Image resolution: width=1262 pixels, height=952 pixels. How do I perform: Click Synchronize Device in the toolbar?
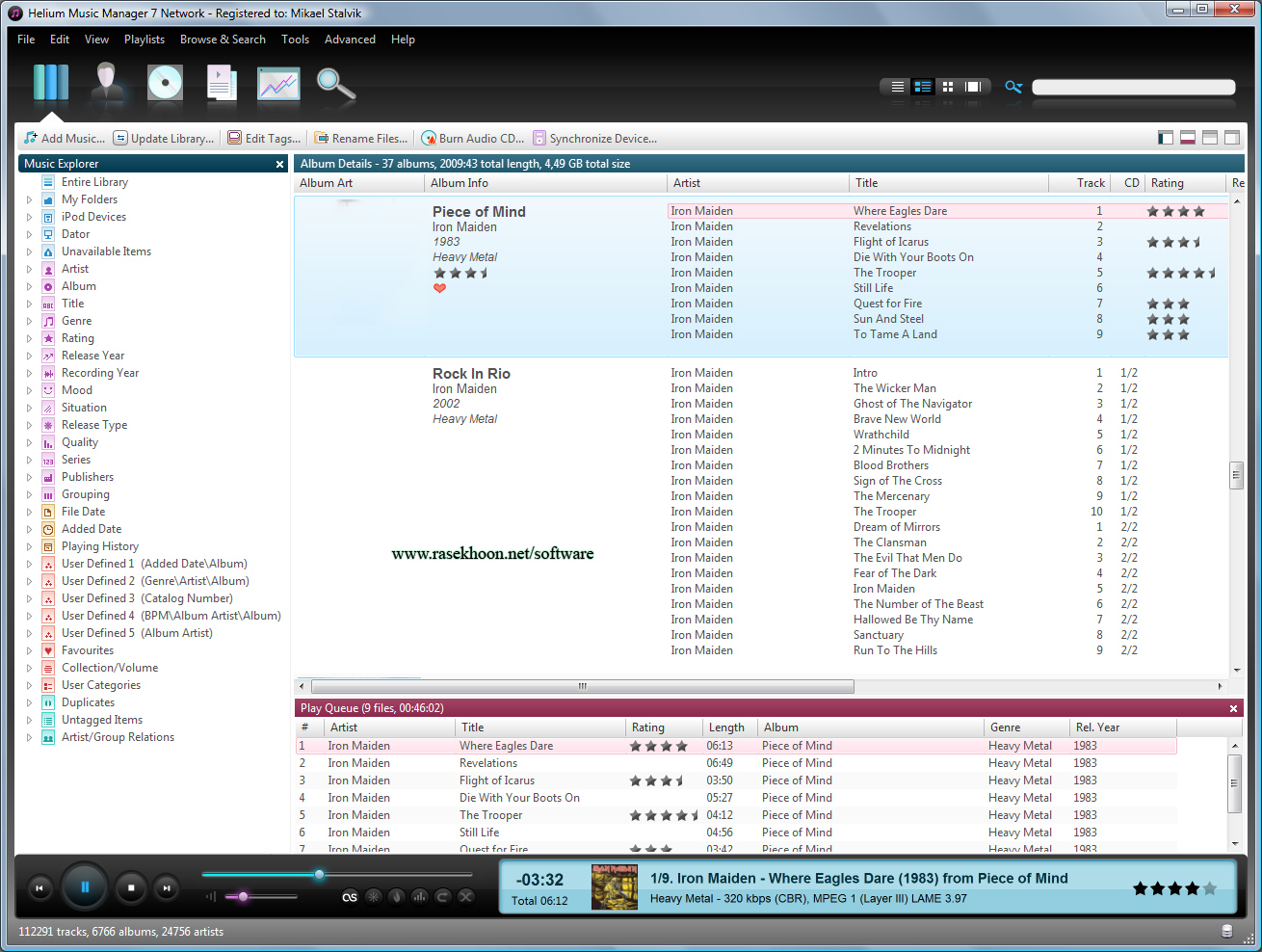pyautogui.click(x=594, y=138)
